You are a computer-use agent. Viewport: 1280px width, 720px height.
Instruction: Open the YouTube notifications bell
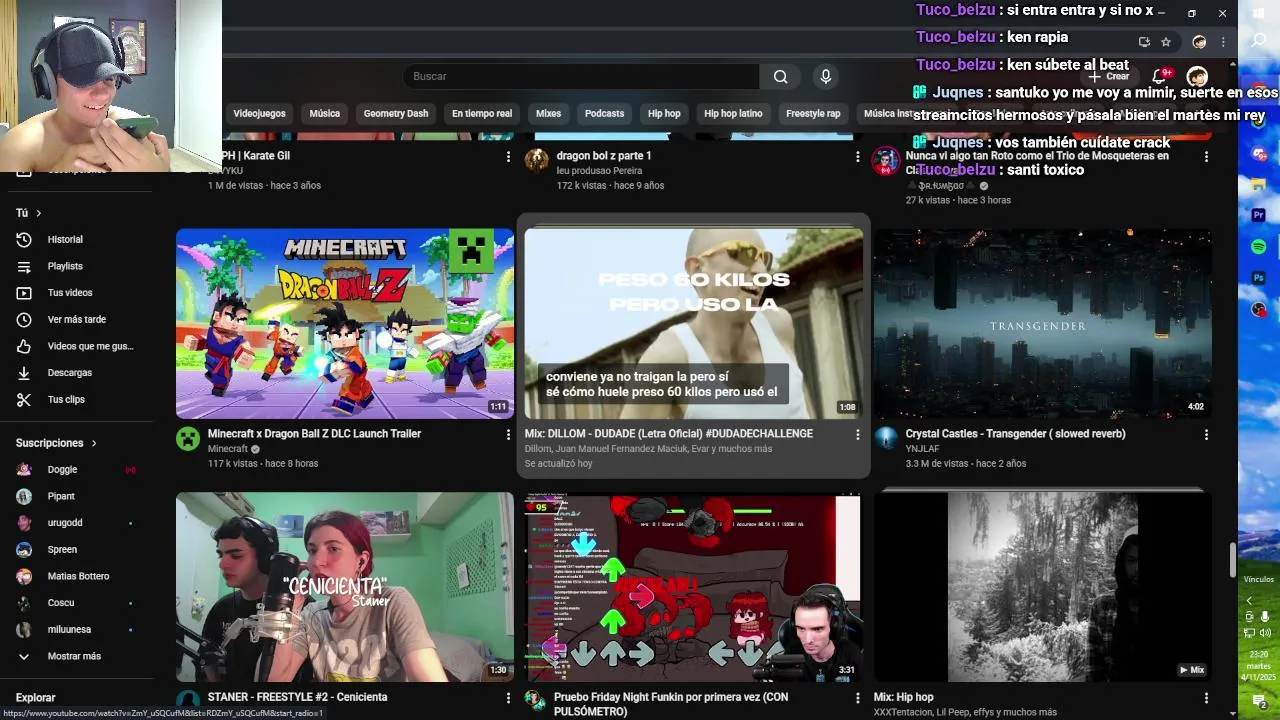[x=1160, y=76]
